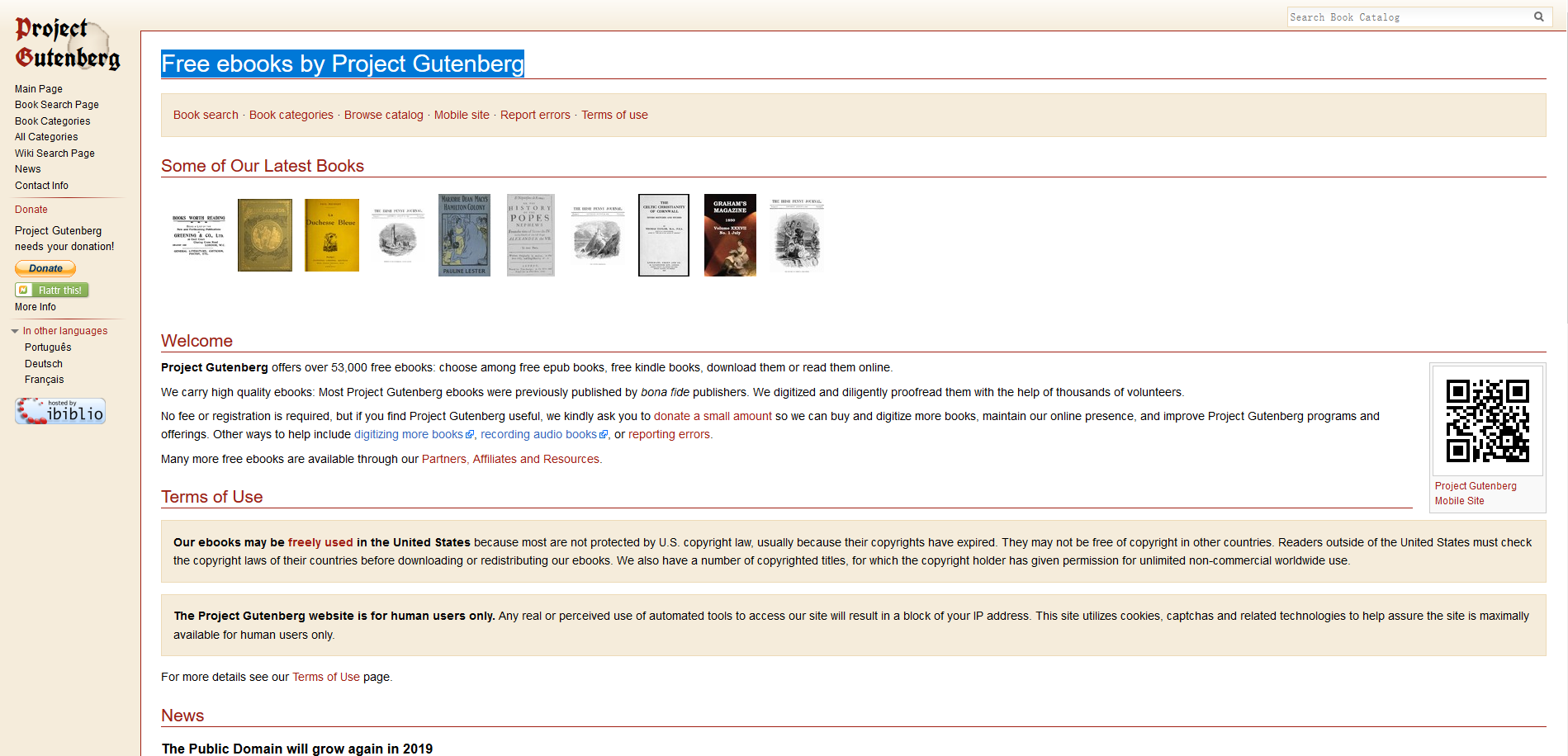Switch to Deutsch language
Viewport: 1568px width, 756px height.
point(44,364)
